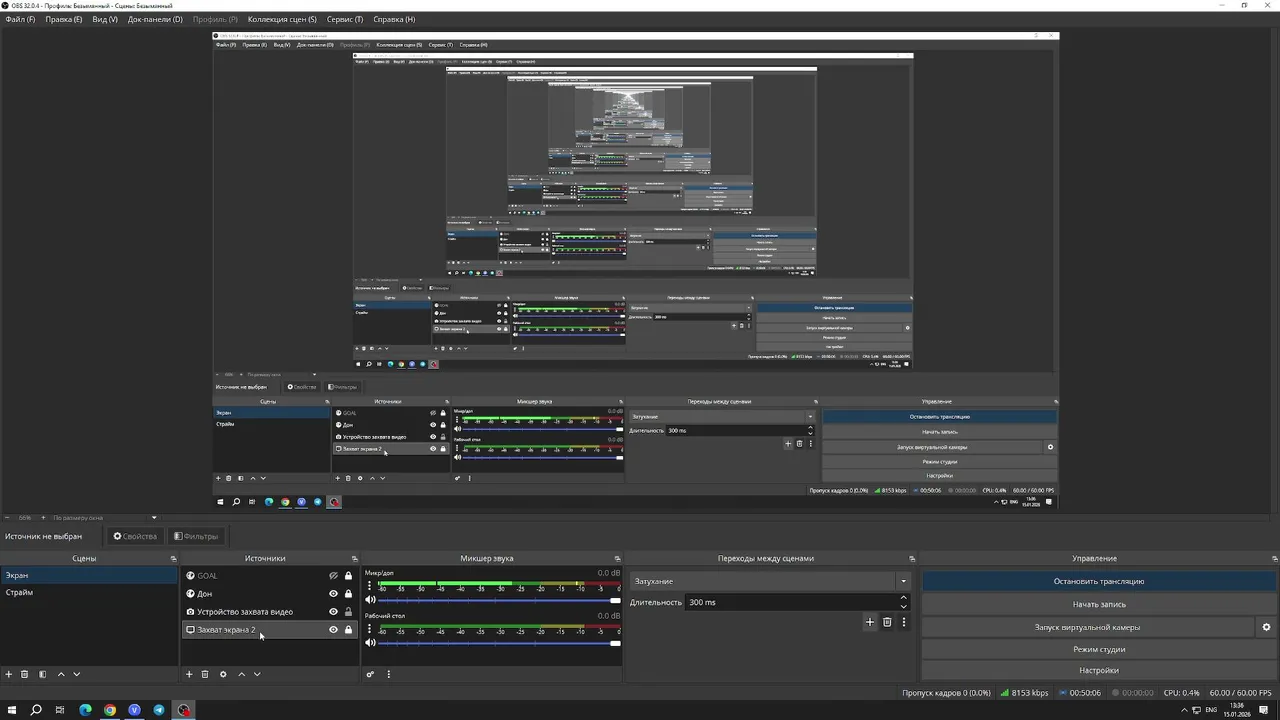This screenshot has width=1280, height=720.
Task: Move source up with arrow in Источники toolbar
Action: (x=241, y=674)
